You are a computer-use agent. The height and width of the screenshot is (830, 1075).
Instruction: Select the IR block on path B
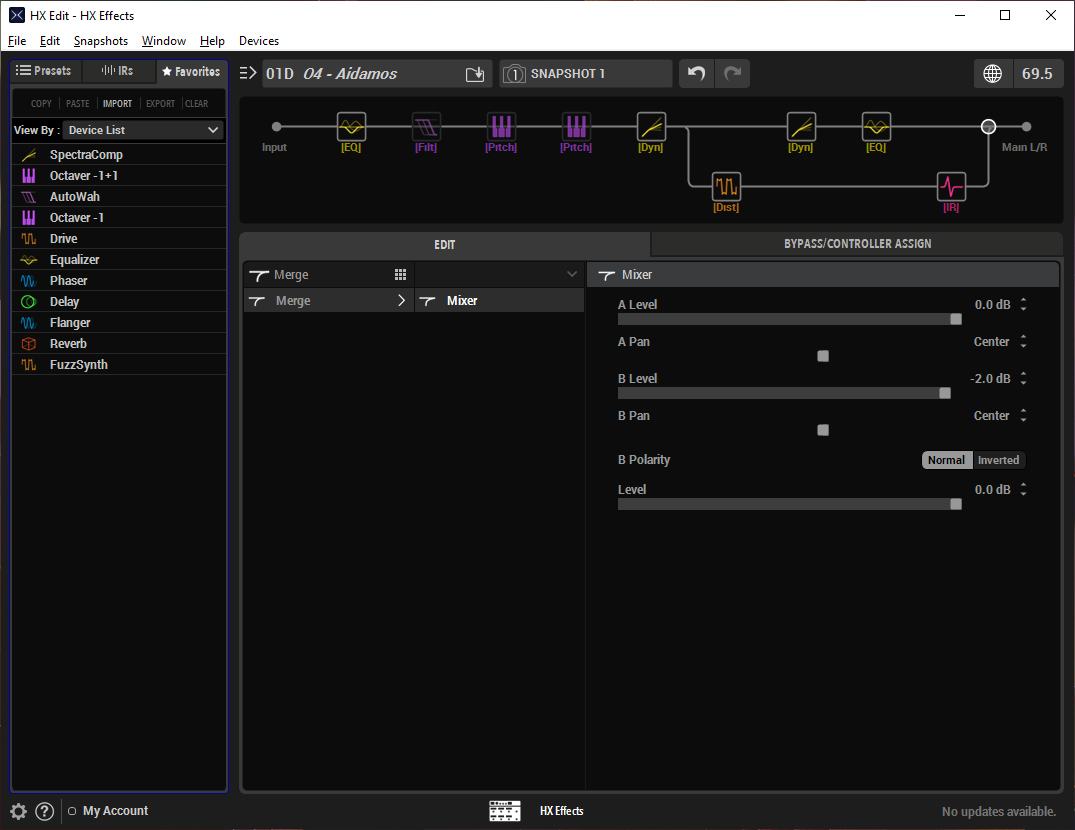(x=952, y=186)
